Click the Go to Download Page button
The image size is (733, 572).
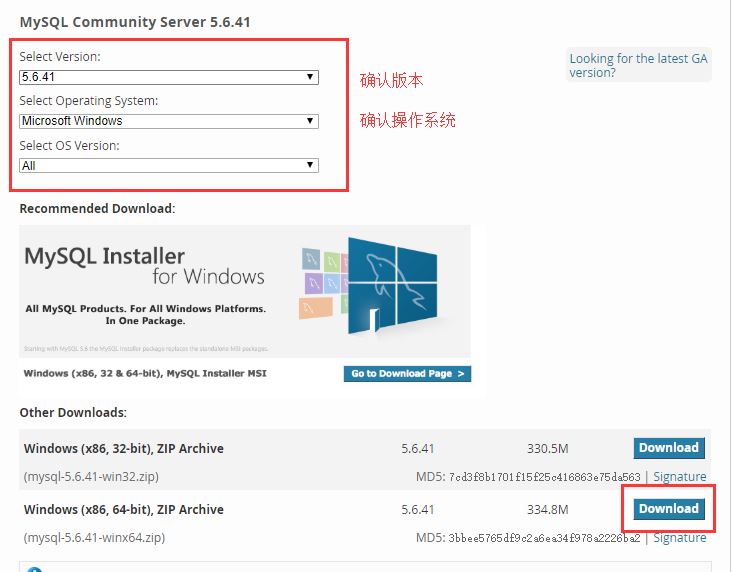407,373
